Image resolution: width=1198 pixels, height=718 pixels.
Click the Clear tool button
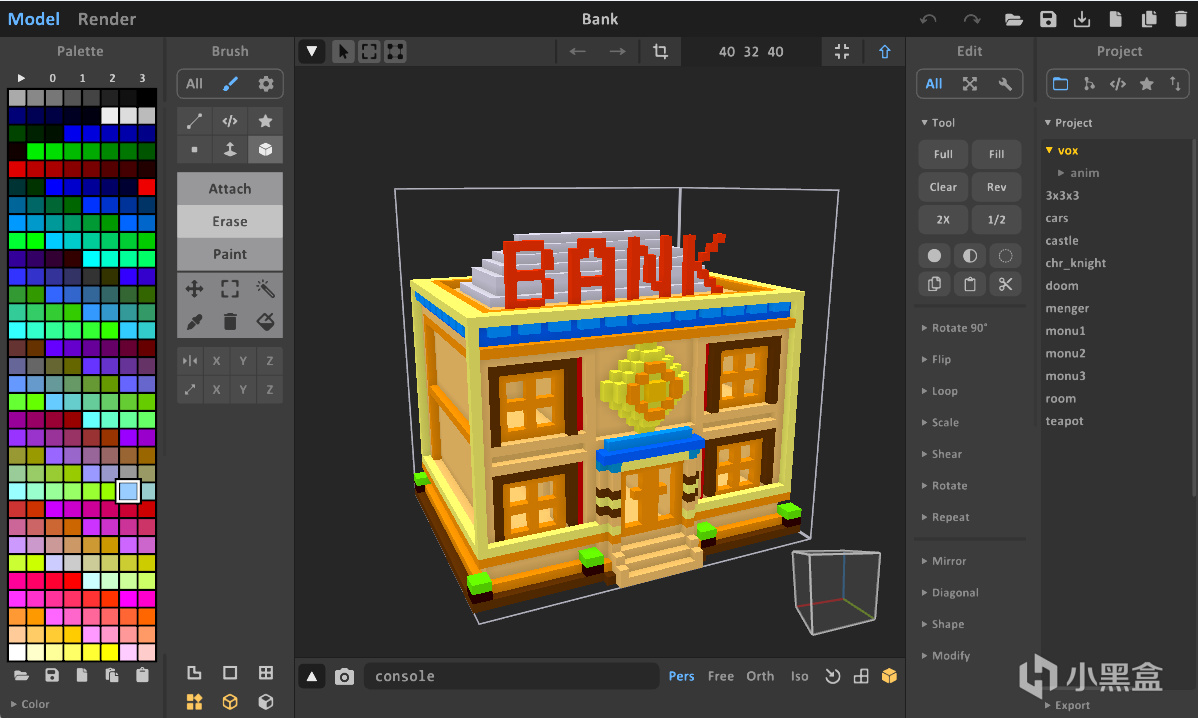pyautogui.click(x=943, y=187)
